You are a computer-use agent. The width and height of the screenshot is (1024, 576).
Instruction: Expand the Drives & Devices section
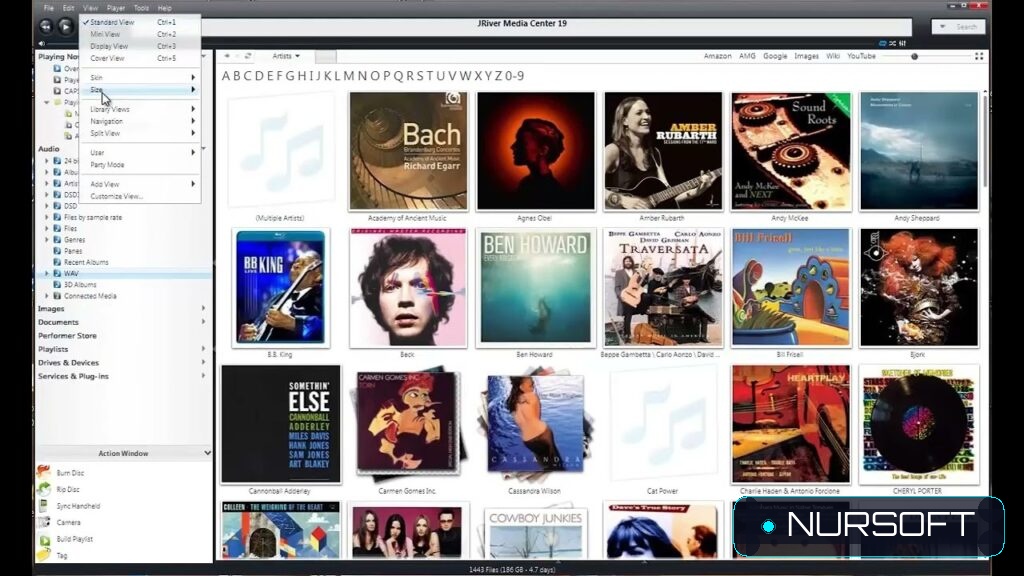coord(204,362)
